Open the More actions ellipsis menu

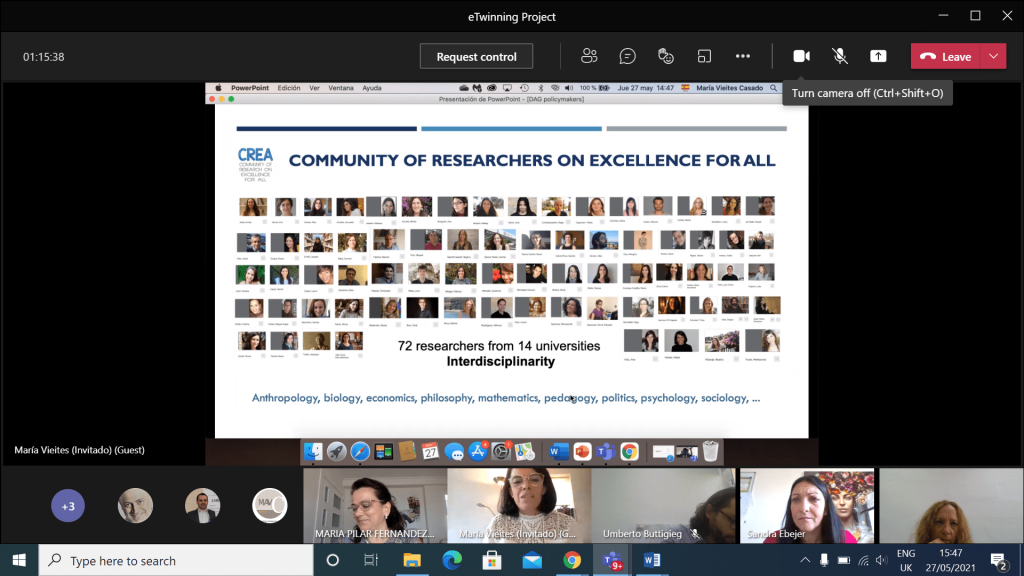point(742,56)
